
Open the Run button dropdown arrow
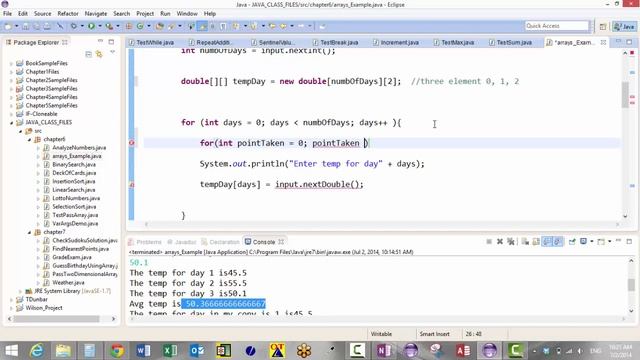(x=99, y=26)
